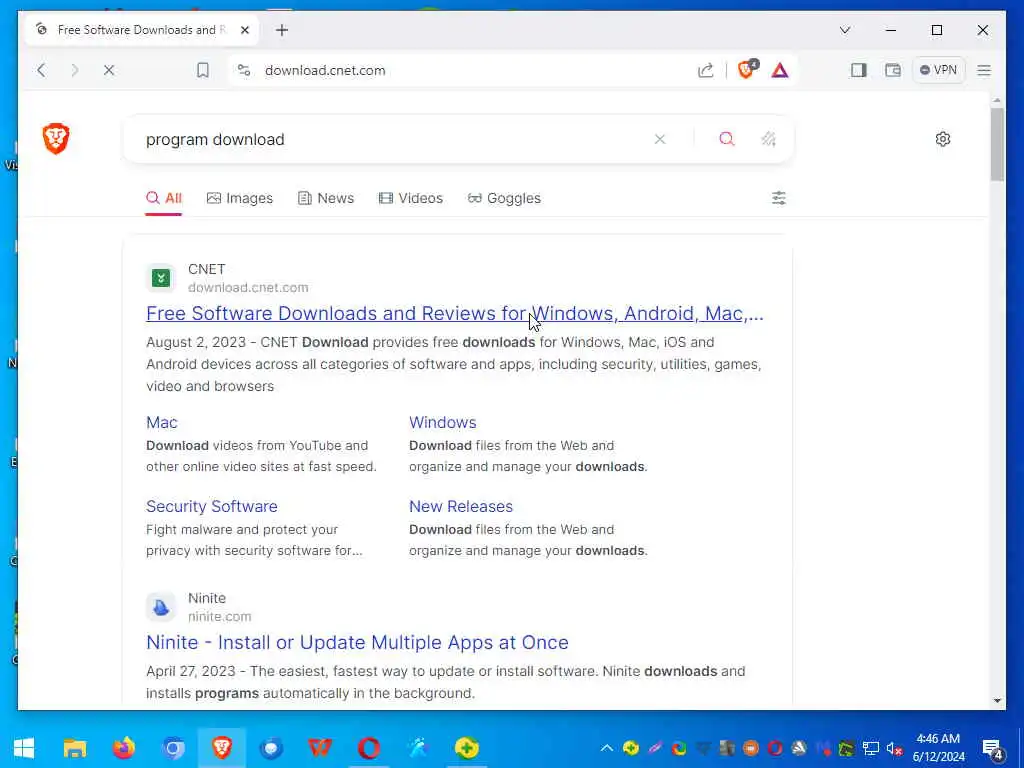
Task: Open the Brave Wallet icon
Action: pyautogui.click(x=892, y=70)
